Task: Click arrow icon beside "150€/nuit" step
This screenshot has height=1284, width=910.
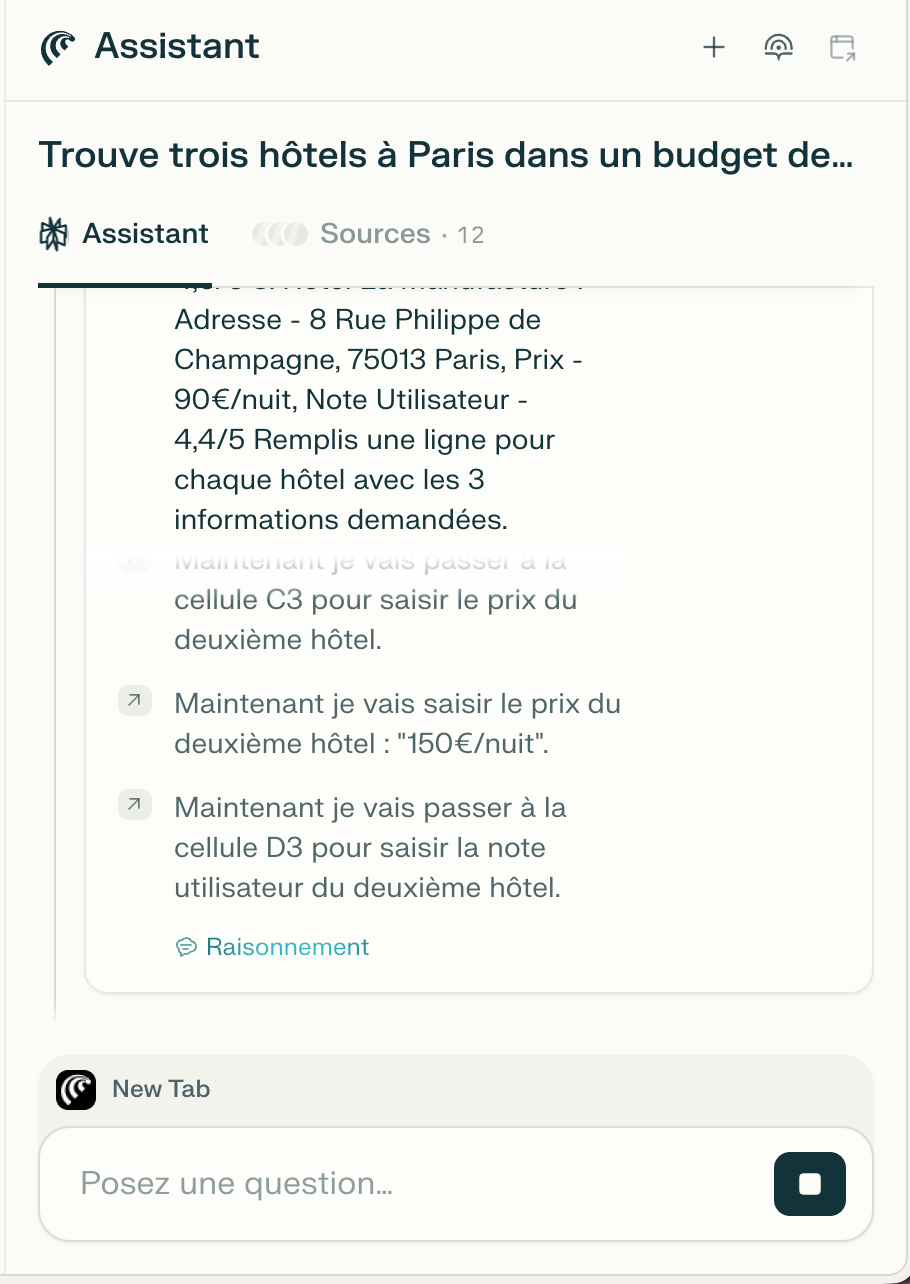Action: (135, 702)
